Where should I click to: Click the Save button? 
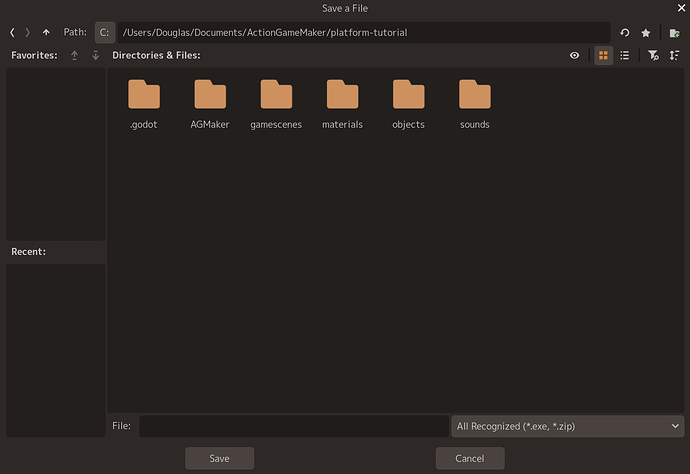220,459
